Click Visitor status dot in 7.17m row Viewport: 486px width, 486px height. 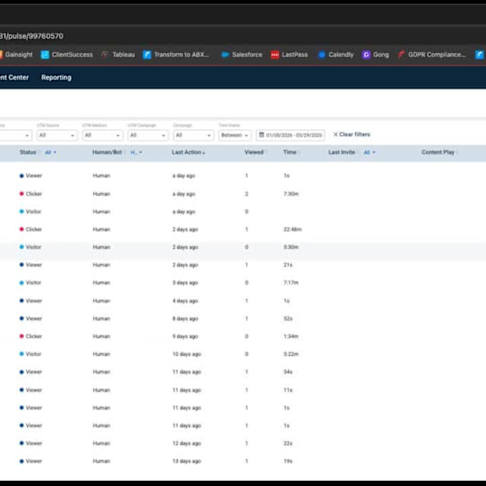[22, 283]
